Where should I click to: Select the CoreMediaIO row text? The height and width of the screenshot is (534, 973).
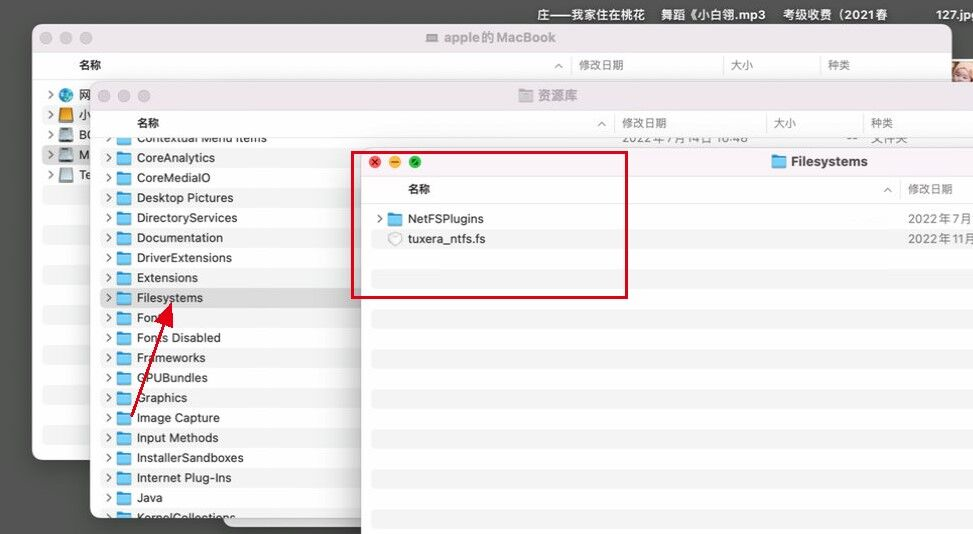[x=174, y=178]
